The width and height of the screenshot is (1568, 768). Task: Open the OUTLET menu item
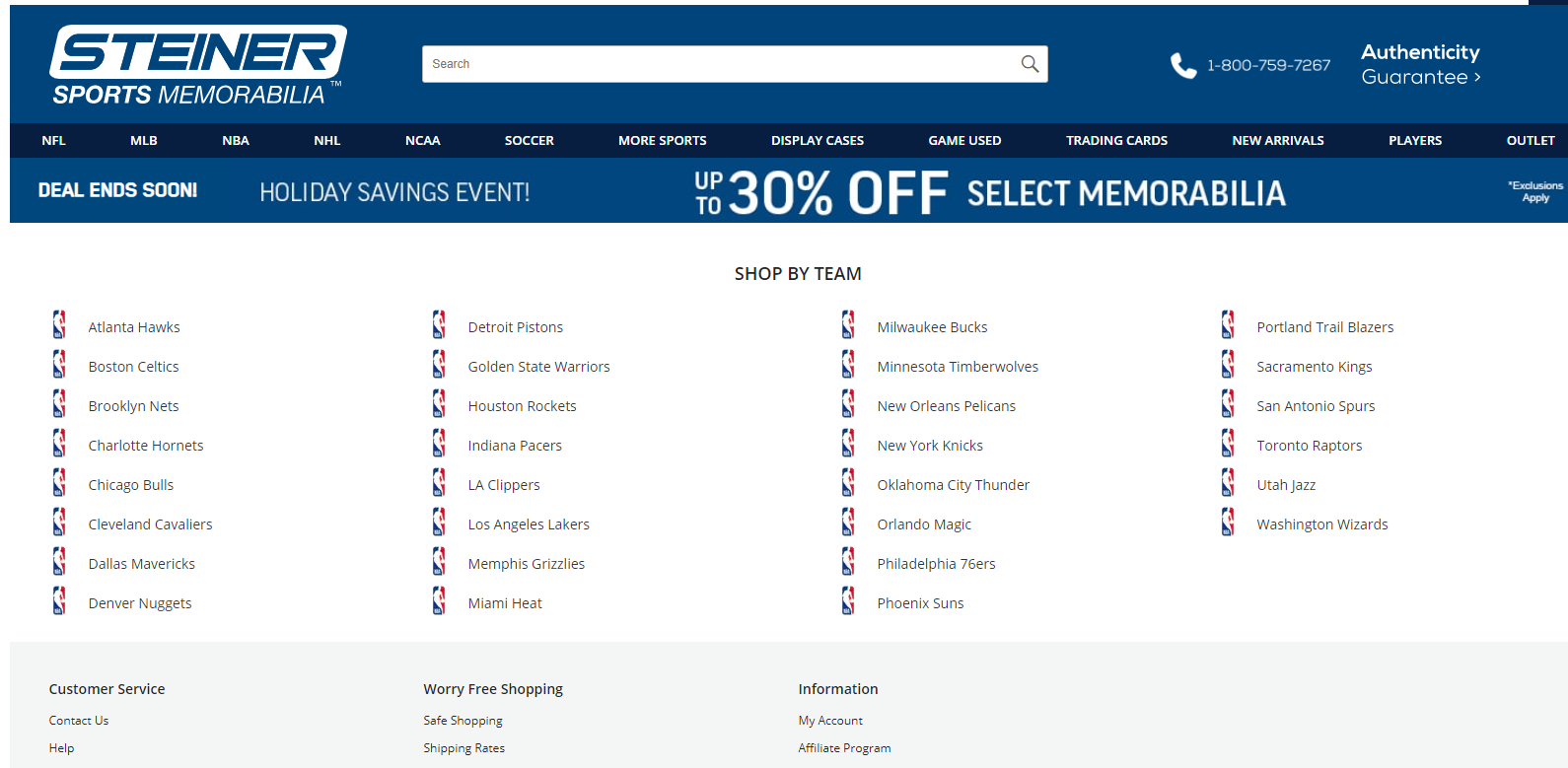coord(1530,141)
